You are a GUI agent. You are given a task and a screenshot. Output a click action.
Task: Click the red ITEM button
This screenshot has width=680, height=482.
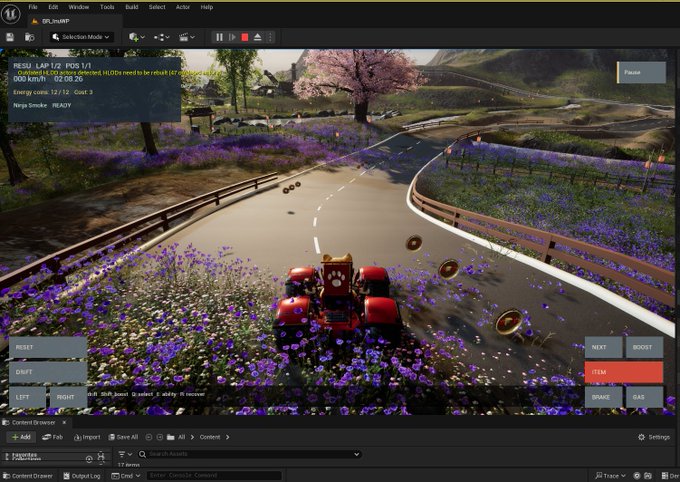click(x=624, y=372)
